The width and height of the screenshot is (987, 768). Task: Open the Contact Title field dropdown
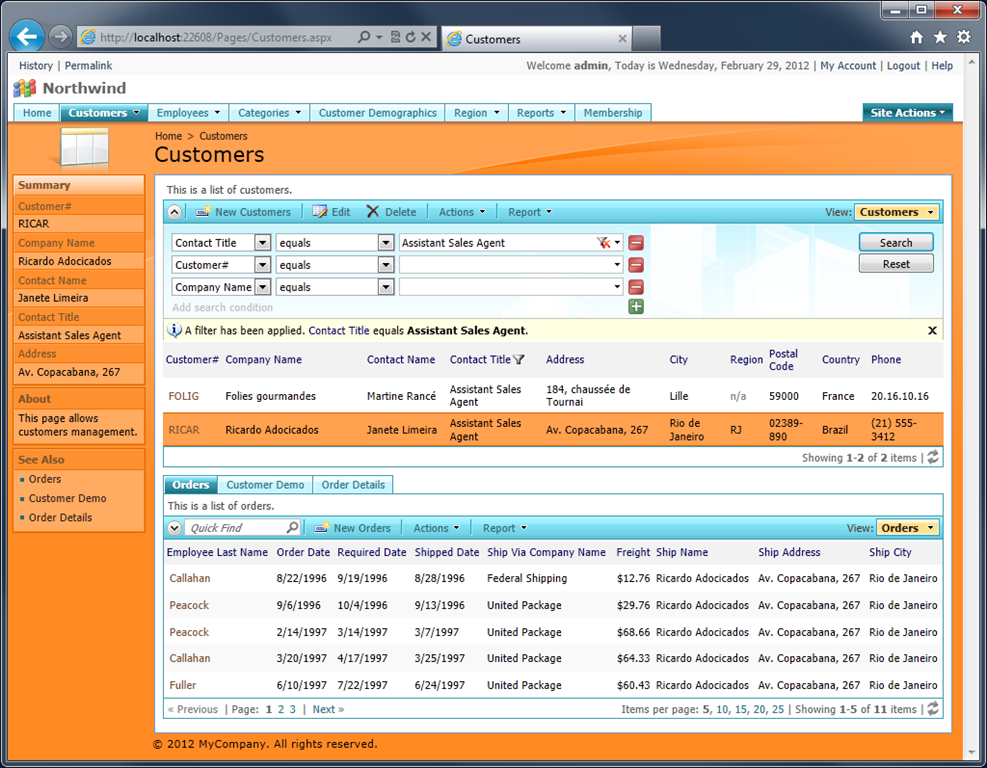262,243
